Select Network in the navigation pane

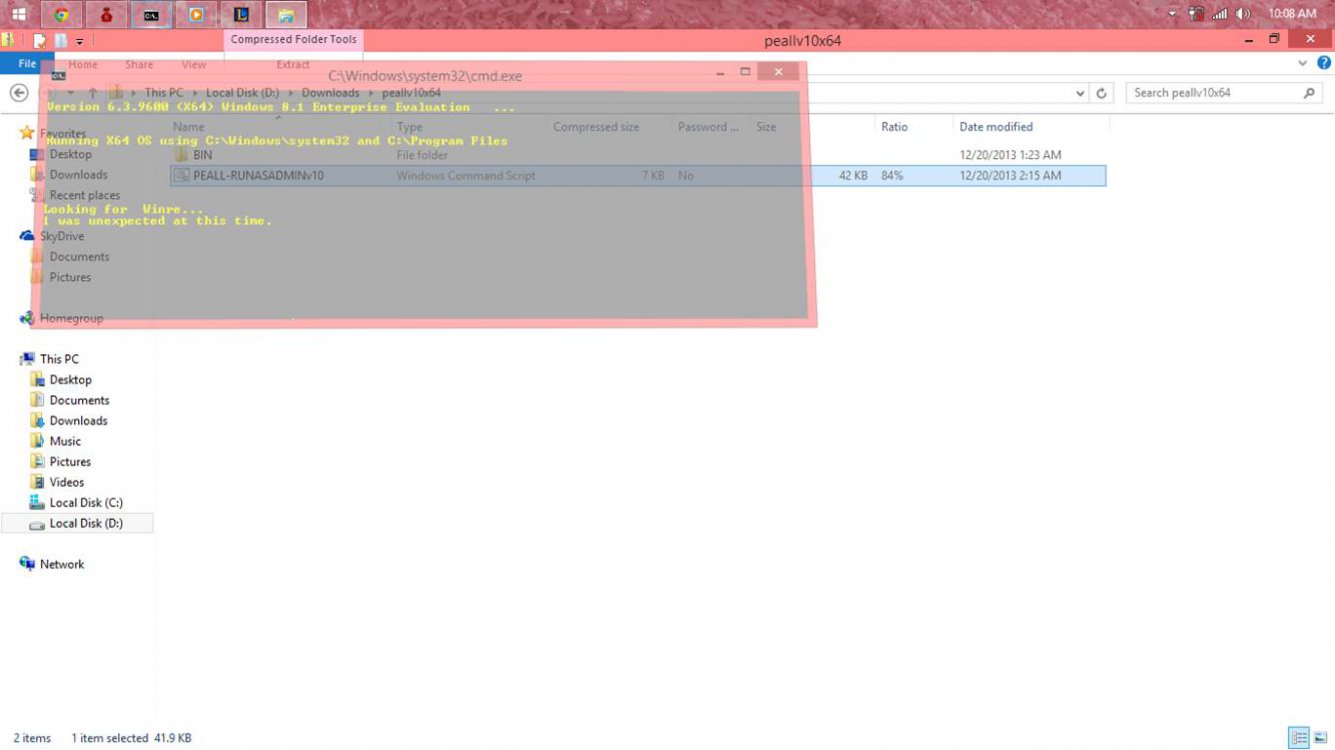coord(62,564)
